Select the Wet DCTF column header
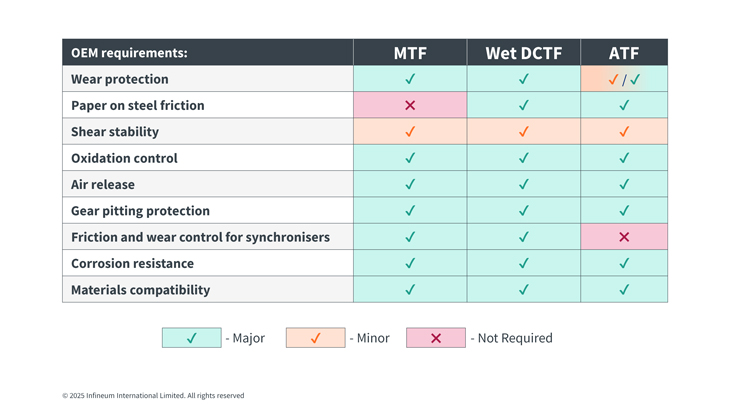This screenshot has height=411, width=730. [523, 53]
